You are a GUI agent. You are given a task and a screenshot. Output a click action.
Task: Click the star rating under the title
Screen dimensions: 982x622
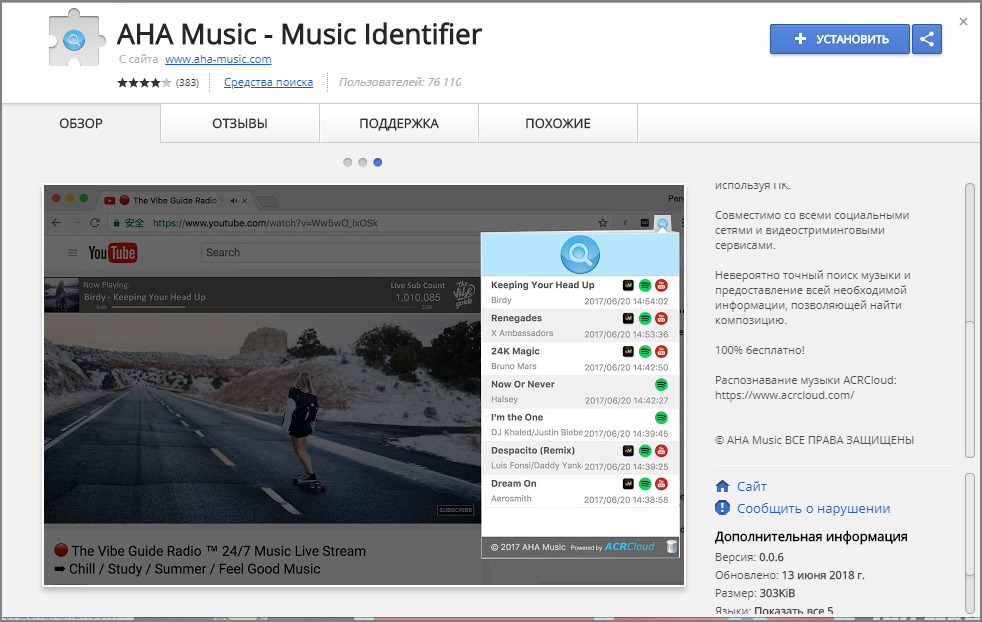click(144, 83)
